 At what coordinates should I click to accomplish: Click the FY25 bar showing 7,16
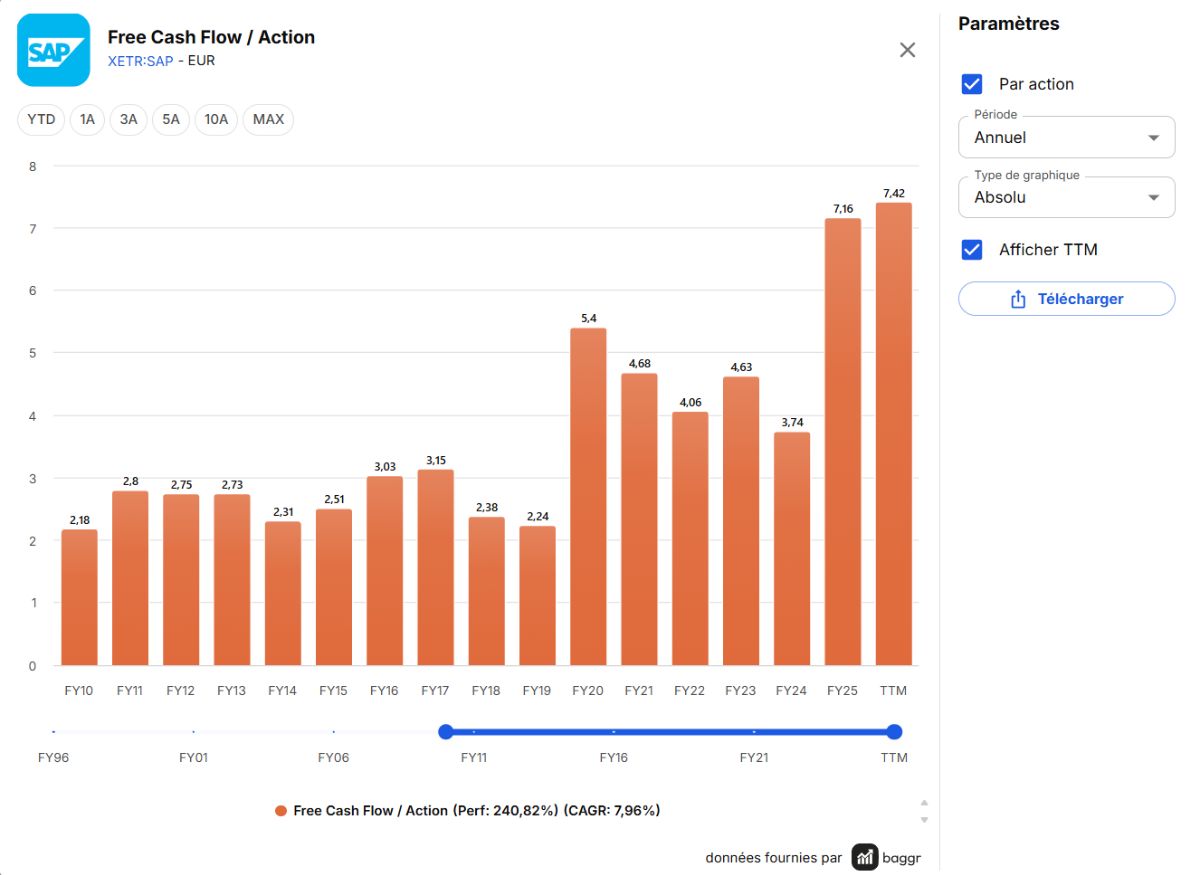843,442
